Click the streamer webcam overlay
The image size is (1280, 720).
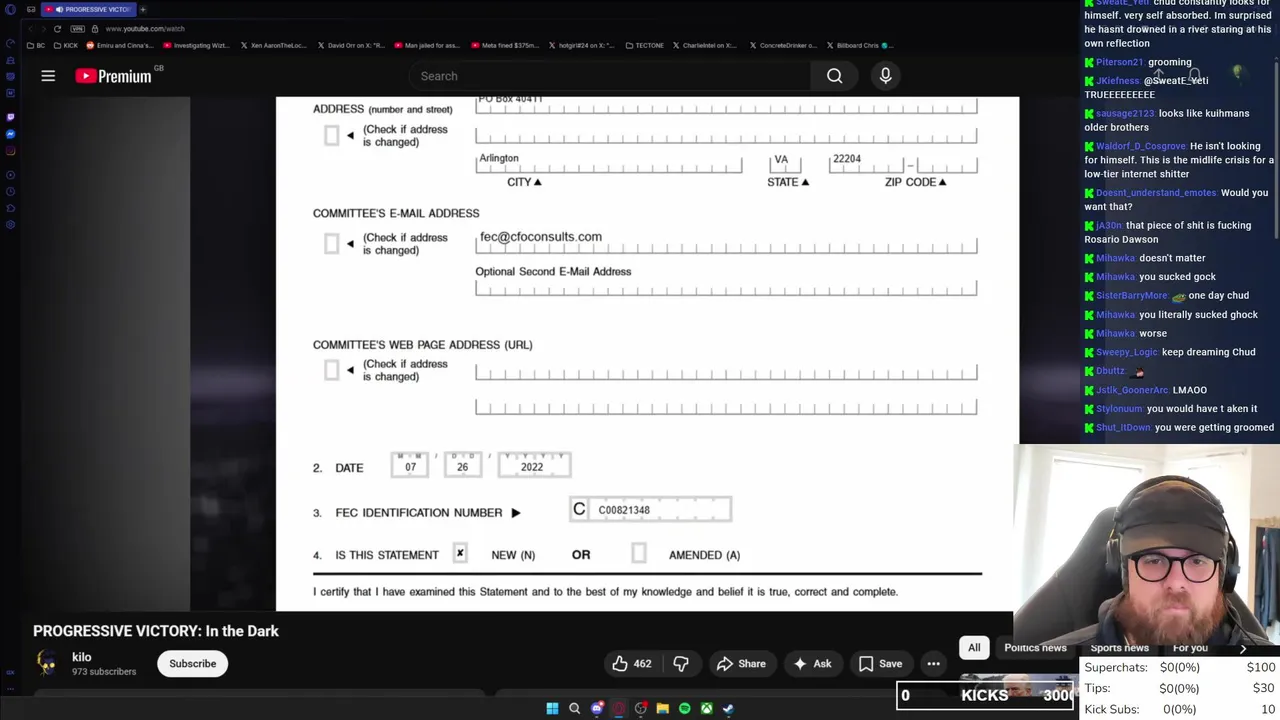tap(1146, 545)
